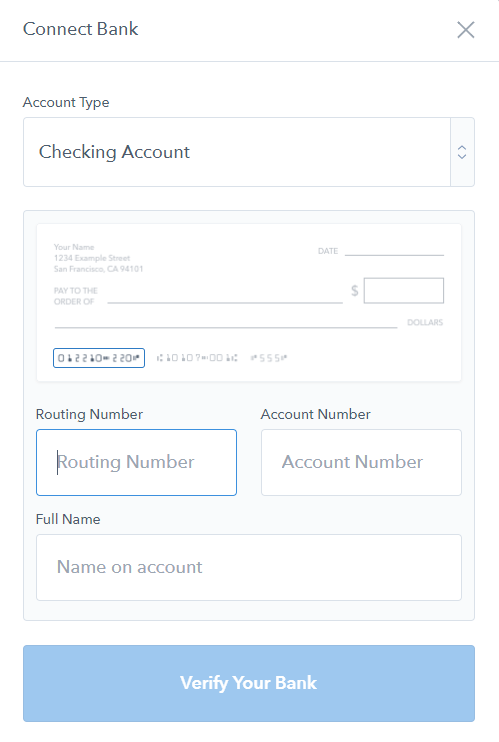Click the dollar amount box on check

pyautogui.click(x=404, y=291)
